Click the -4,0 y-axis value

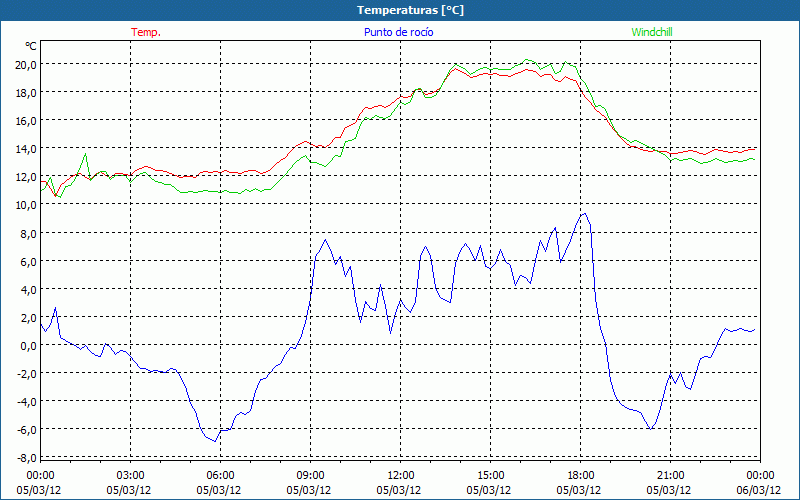point(27,402)
